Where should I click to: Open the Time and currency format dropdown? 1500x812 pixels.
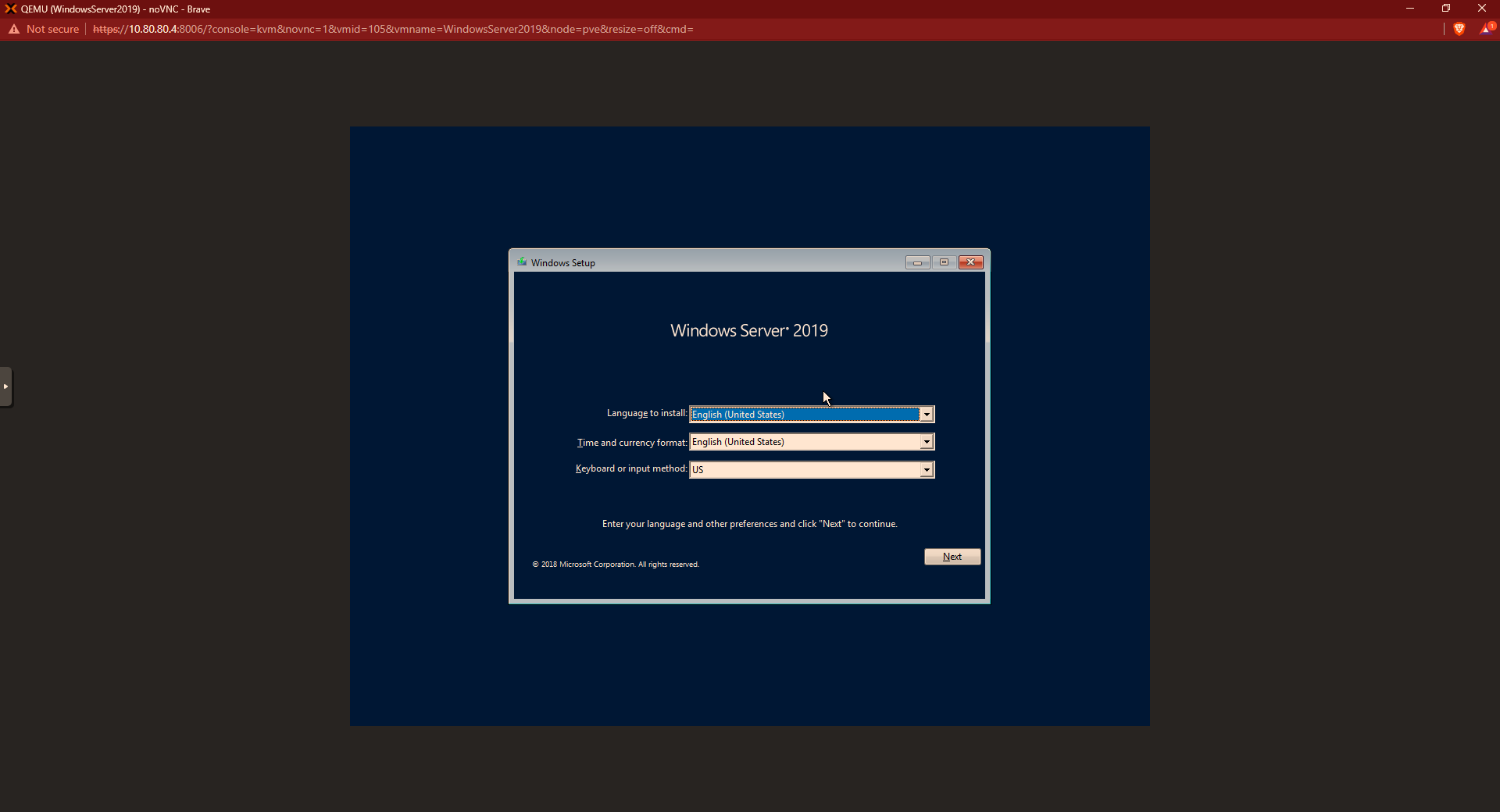point(926,441)
